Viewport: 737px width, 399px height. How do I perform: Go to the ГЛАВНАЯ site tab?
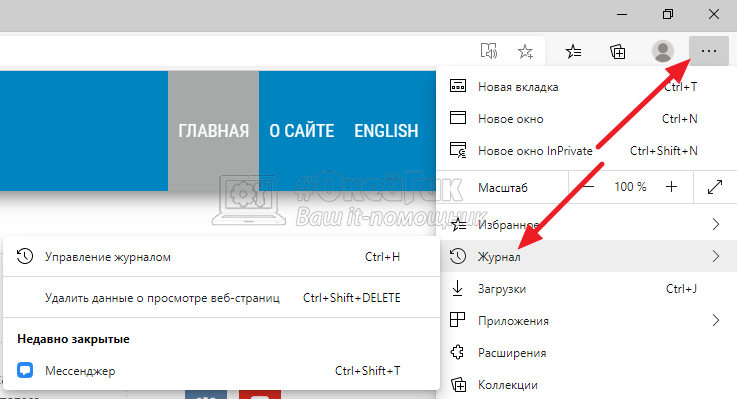(x=213, y=131)
